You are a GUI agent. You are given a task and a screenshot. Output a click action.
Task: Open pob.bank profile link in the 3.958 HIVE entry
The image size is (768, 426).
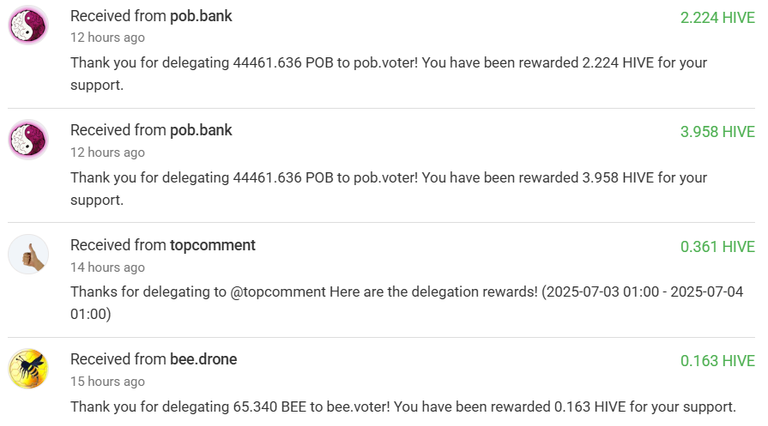click(201, 130)
